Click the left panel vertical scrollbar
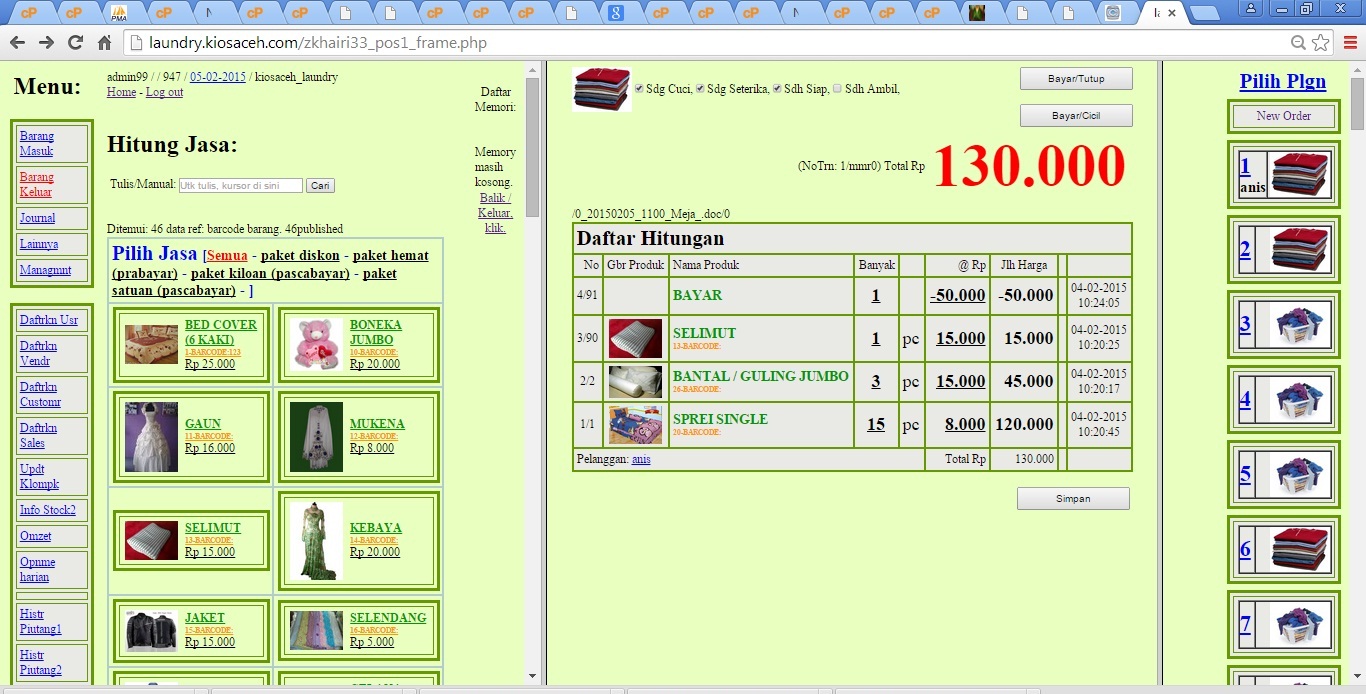1366x694 pixels. tap(532, 380)
